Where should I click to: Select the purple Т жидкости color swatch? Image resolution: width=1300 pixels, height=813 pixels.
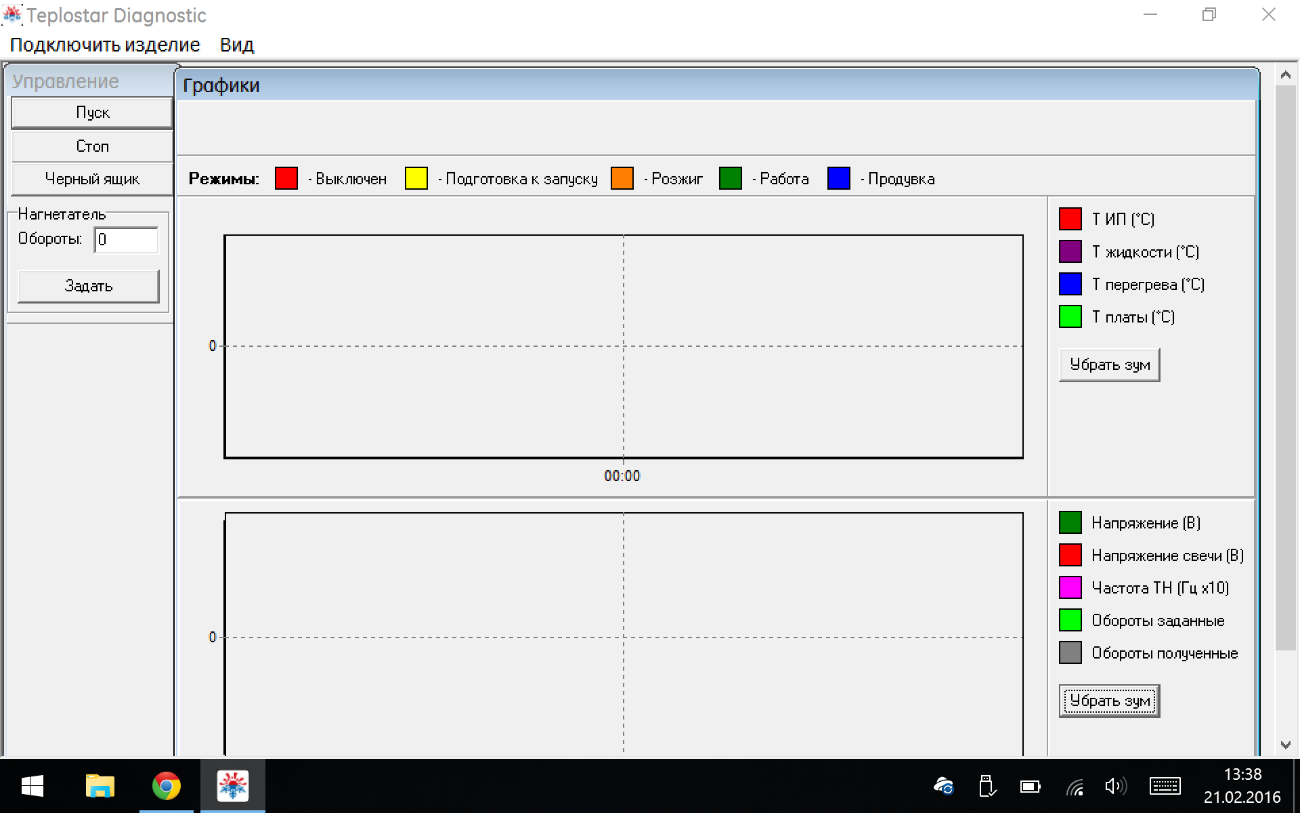1071,252
